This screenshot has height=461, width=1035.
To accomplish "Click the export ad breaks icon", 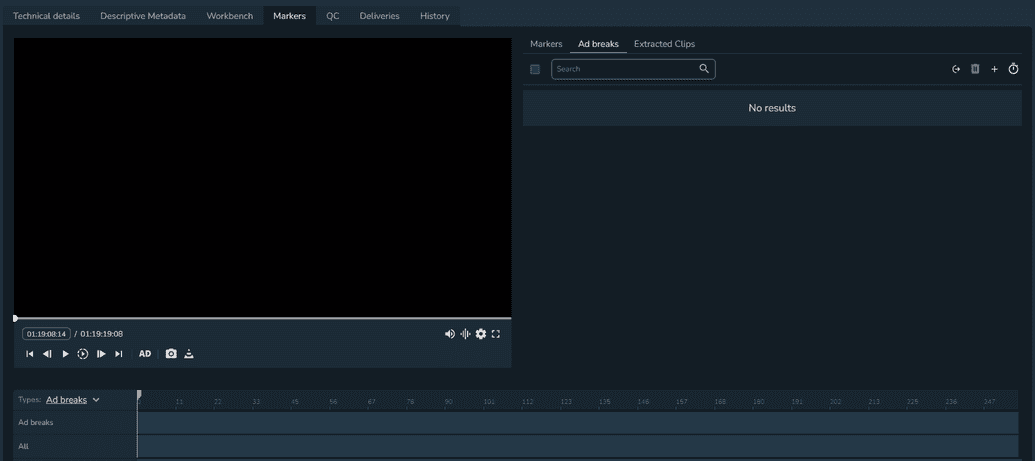I will pos(956,69).
